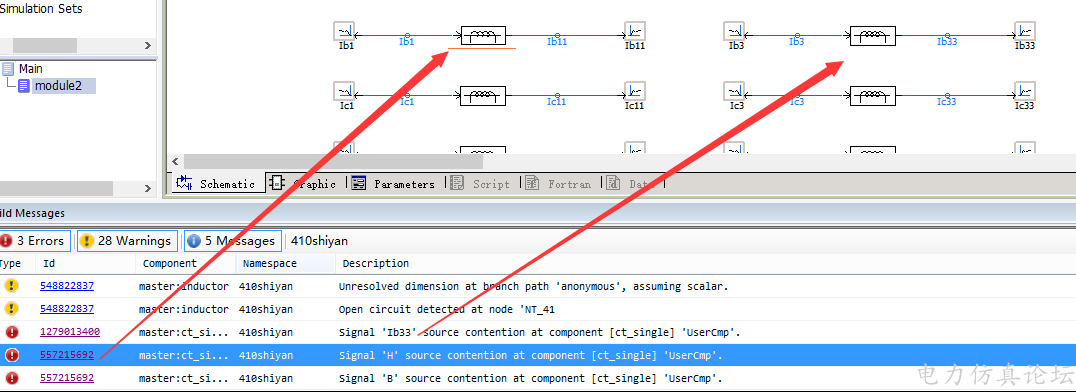This screenshot has height=392, width=1076.
Task: Click the Simulation Sets panel scroll-right arrow
Action: 148,45
